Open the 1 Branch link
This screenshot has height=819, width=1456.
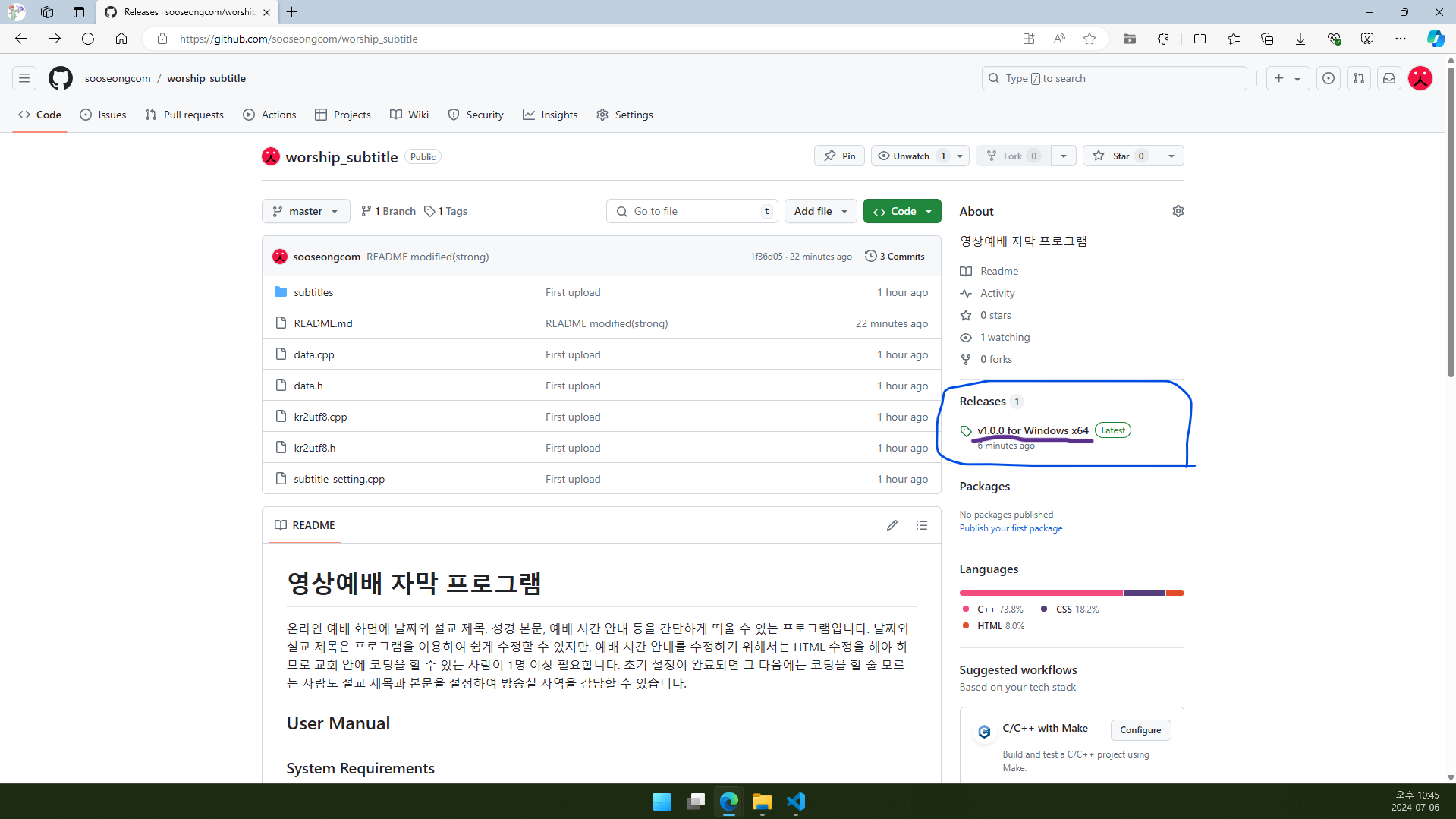pos(388,211)
